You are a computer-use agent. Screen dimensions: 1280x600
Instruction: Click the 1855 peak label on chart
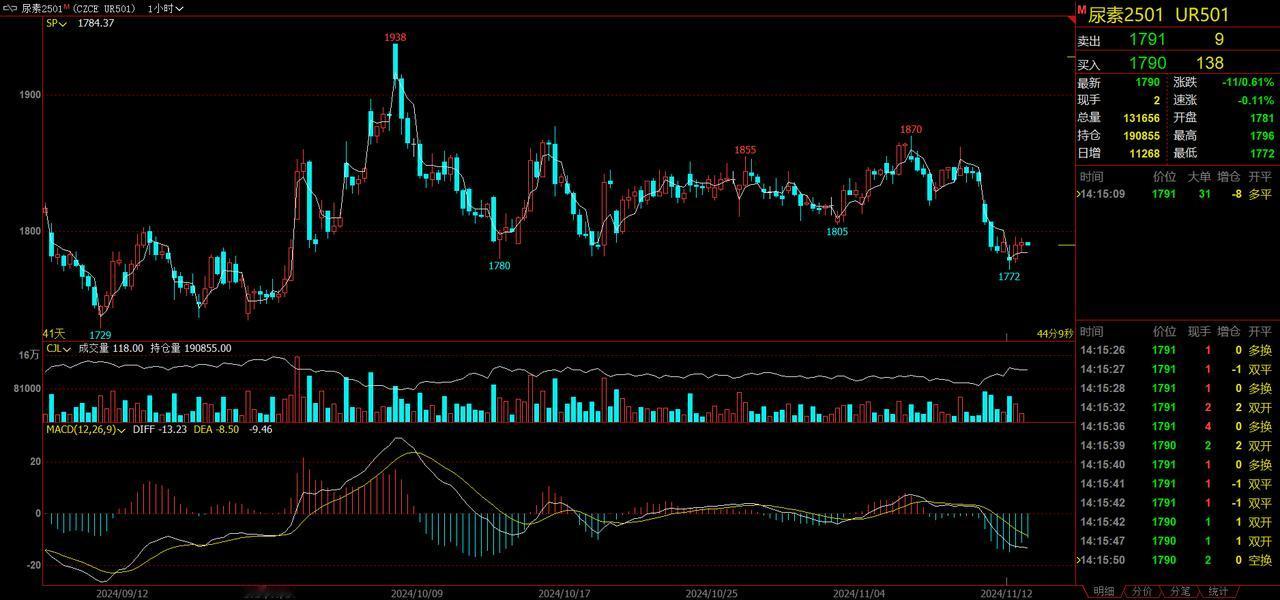coord(745,150)
